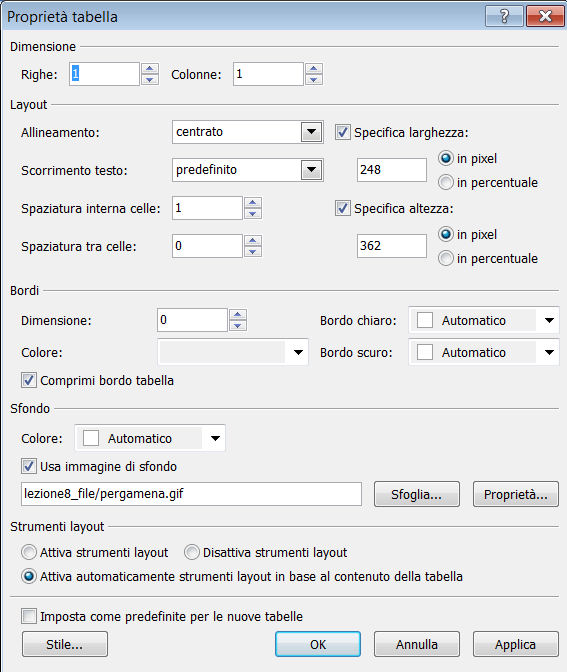This screenshot has width=567, height=672.
Task: Open the Stile... button
Action: tap(65, 644)
